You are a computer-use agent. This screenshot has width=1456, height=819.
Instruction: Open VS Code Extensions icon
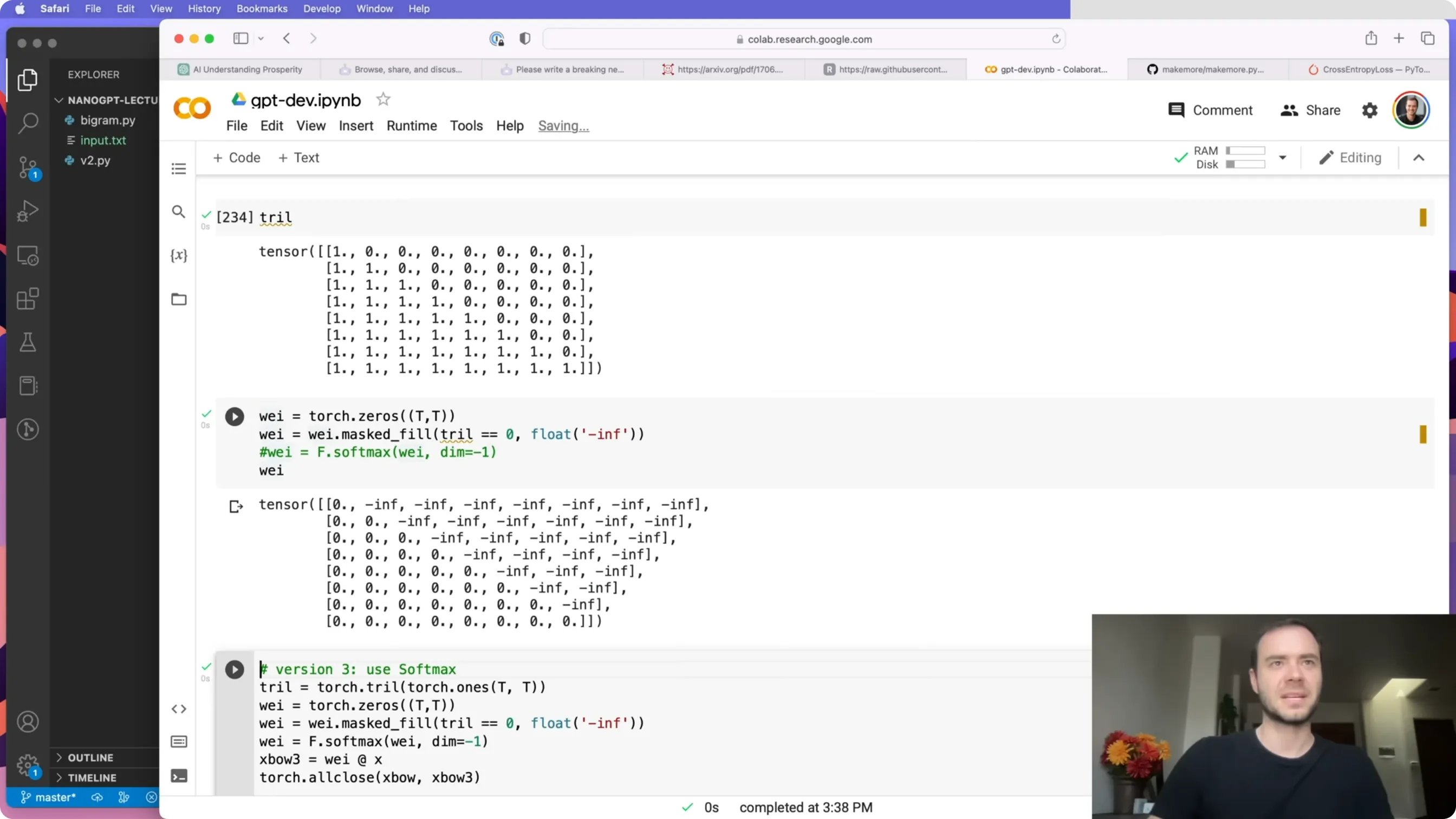[x=27, y=299]
